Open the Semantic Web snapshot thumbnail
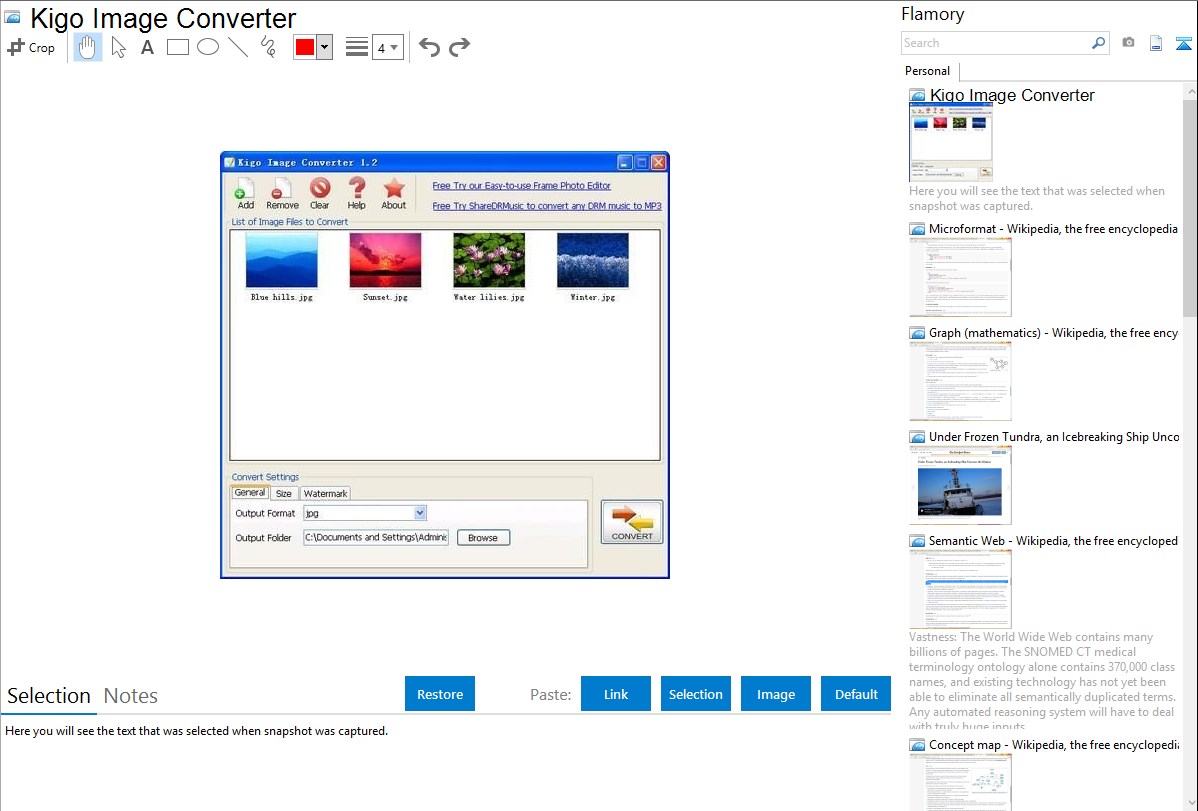Image resolution: width=1198 pixels, height=811 pixels. [x=960, y=589]
